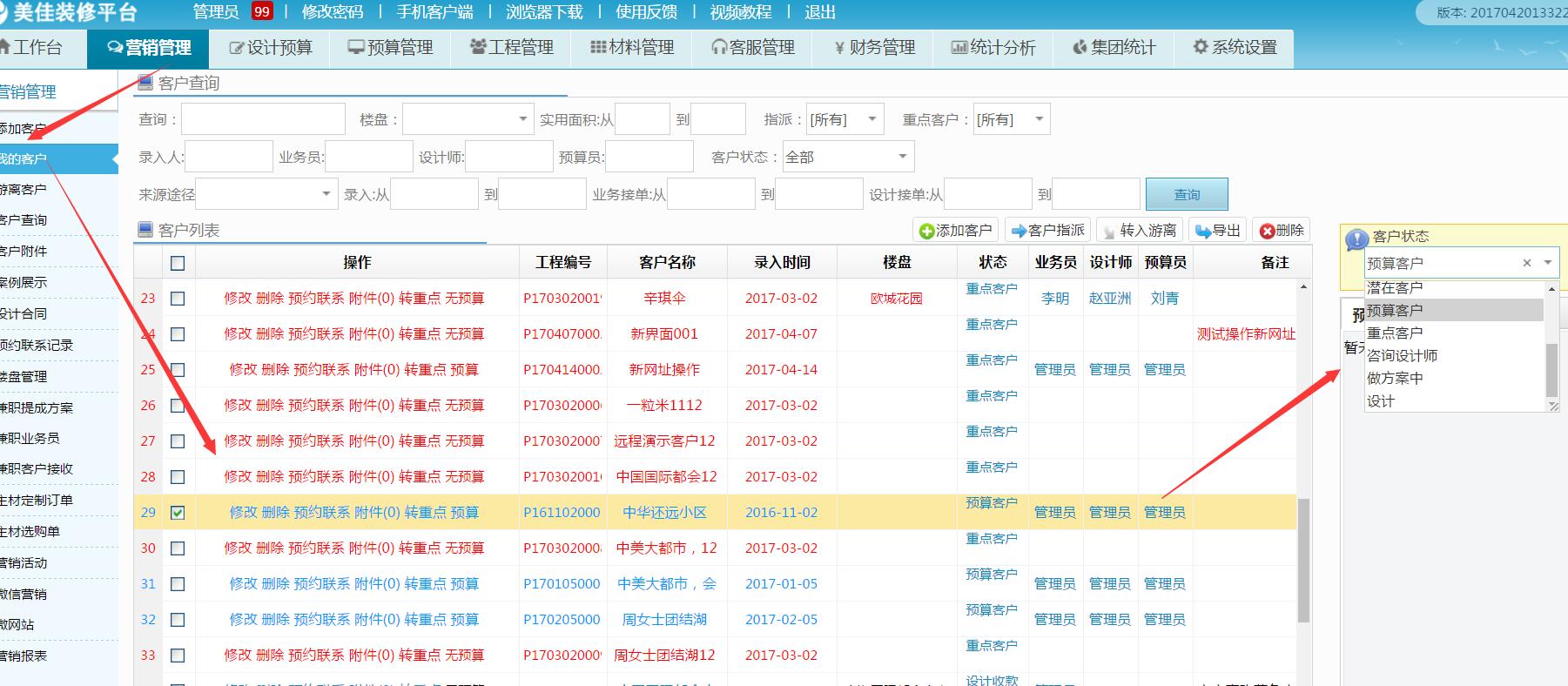Image resolution: width=1568 pixels, height=686 pixels.
Task: Click the Customer Assign (客户指派) arrow icon
Action: click(x=1018, y=231)
